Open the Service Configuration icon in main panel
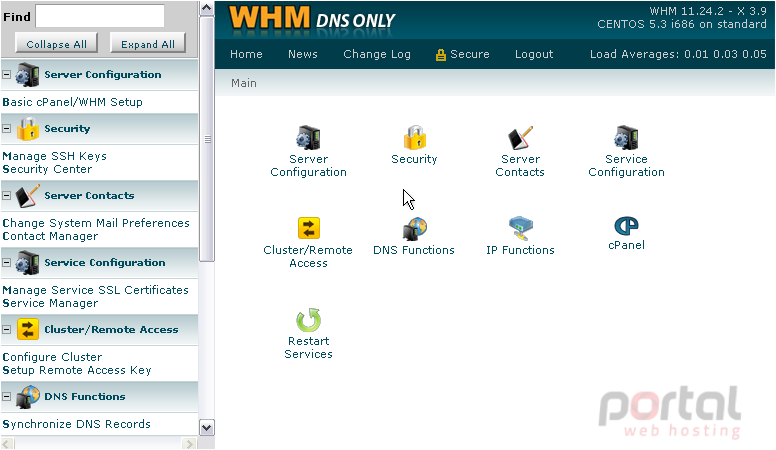Image resolution: width=776 pixels, height=450 pixels. [x=626, y=138]
